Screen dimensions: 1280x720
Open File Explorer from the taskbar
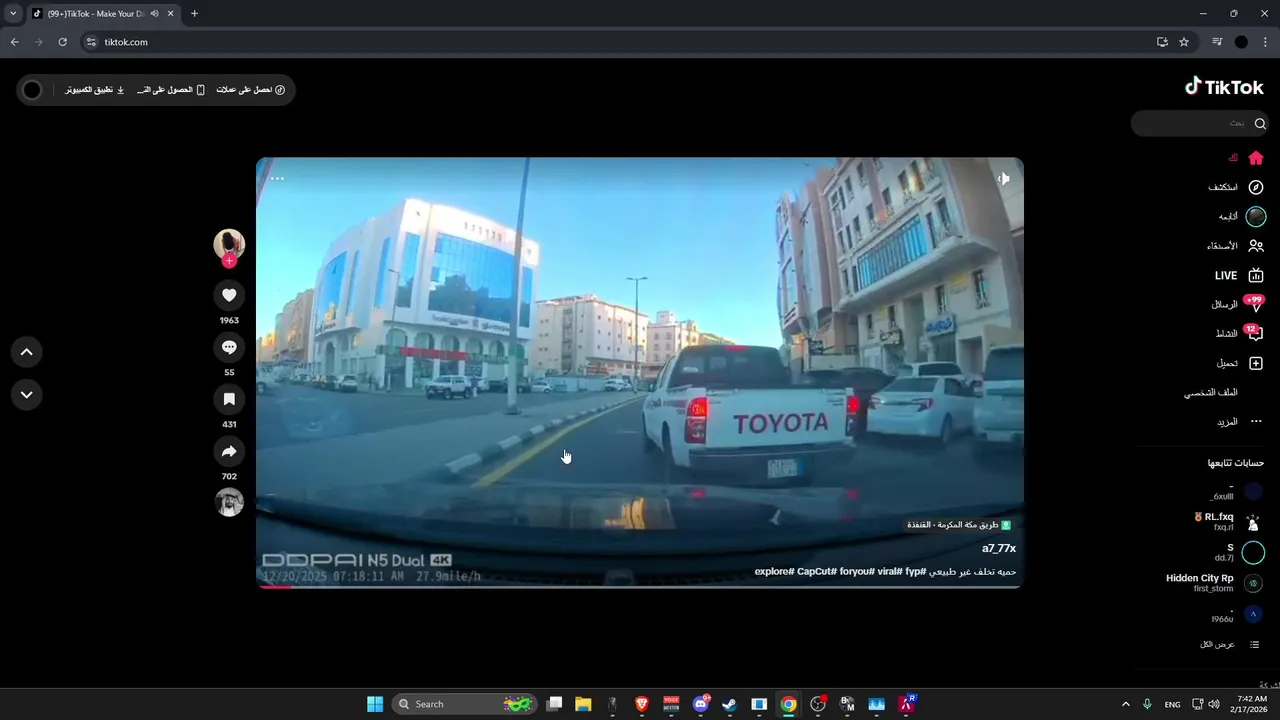point(583,704)
